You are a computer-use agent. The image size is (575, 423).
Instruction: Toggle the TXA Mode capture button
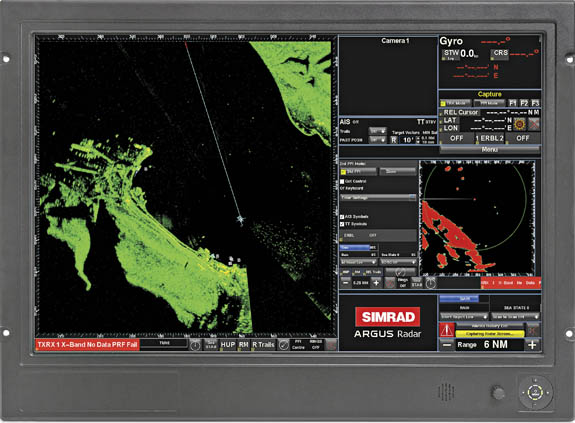point(456,103)
